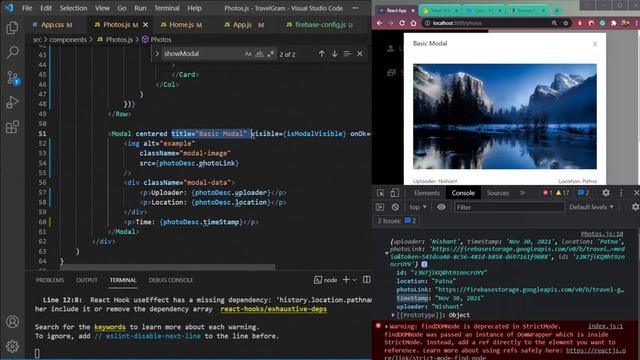The width and height of the screenshot is (640, 360).
Task: Open the Go menu
Action: tap(122, 8)
